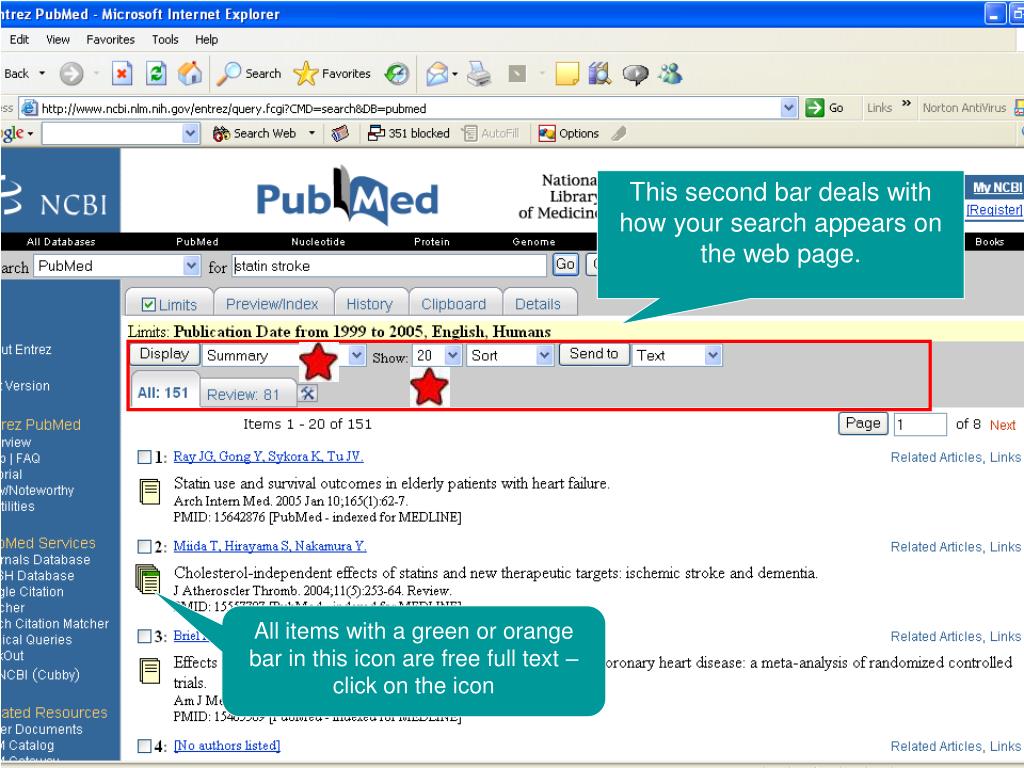Expand the address bar URL dropdown

[789, 108]
